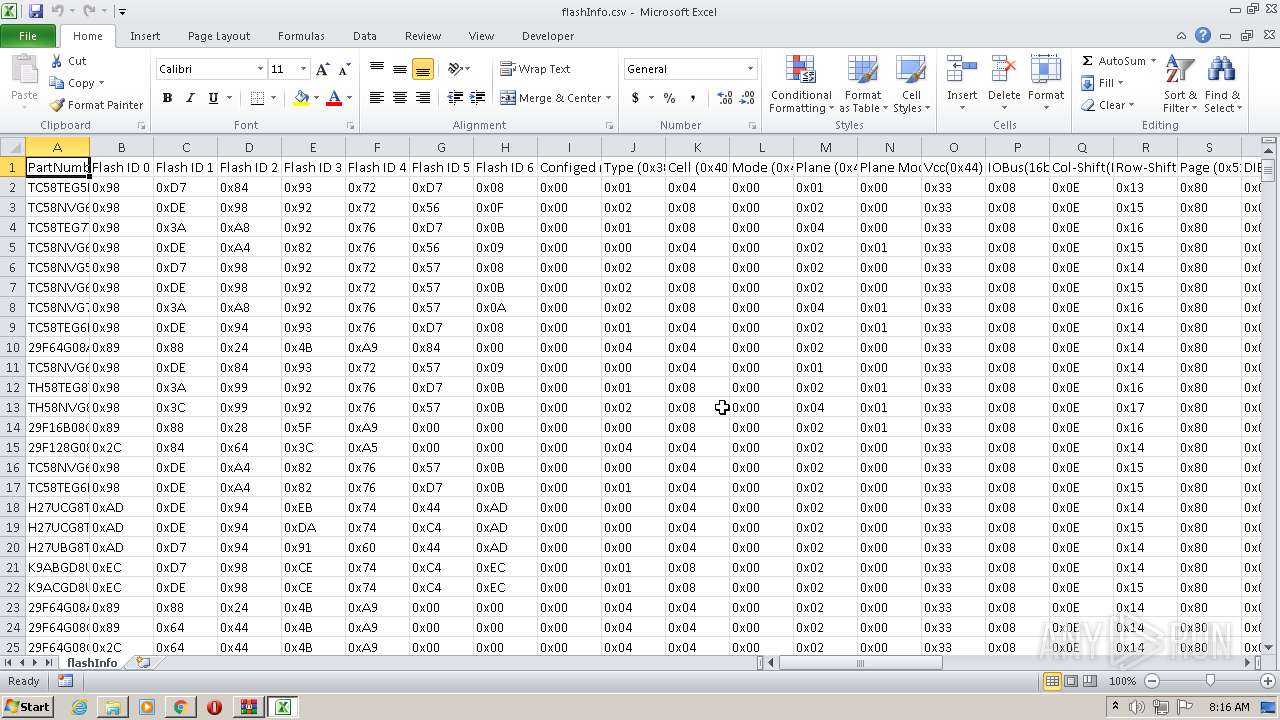The image size is (1280, 720).
Task: Click the AutoSum sigma icon
Action: coord(1087,61)
